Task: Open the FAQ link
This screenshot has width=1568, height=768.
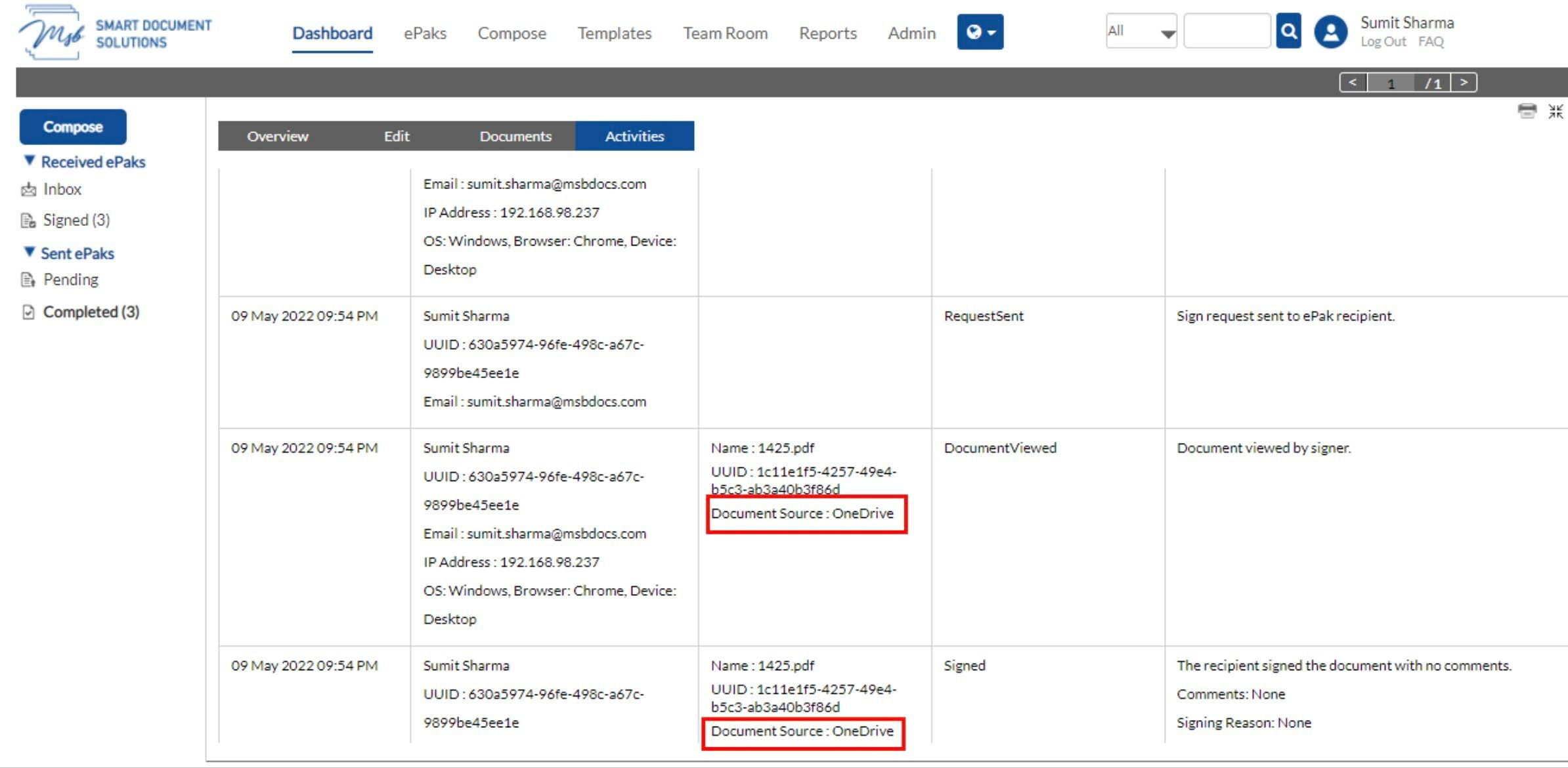Action: pos(1431,42)
